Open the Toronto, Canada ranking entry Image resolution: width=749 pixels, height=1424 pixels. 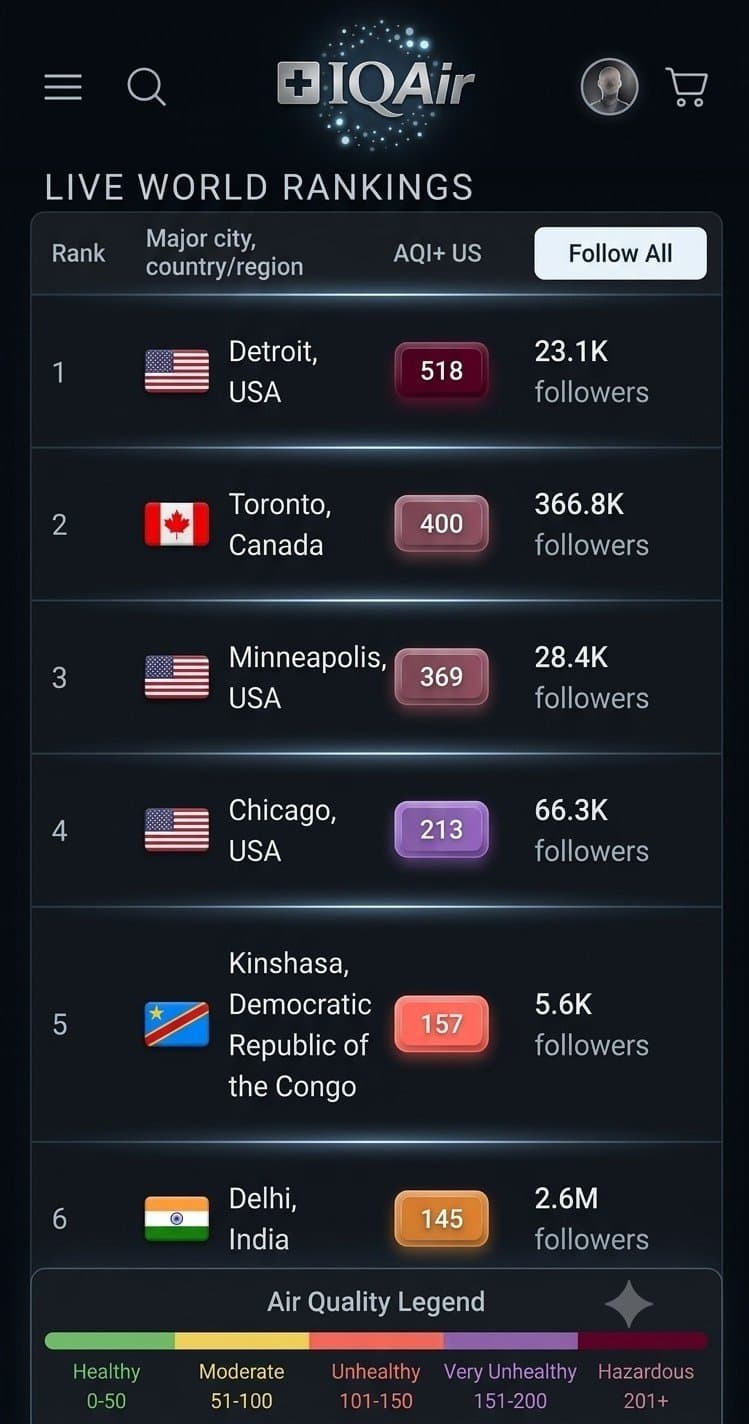pyautogui.click(x=376, y=524)
